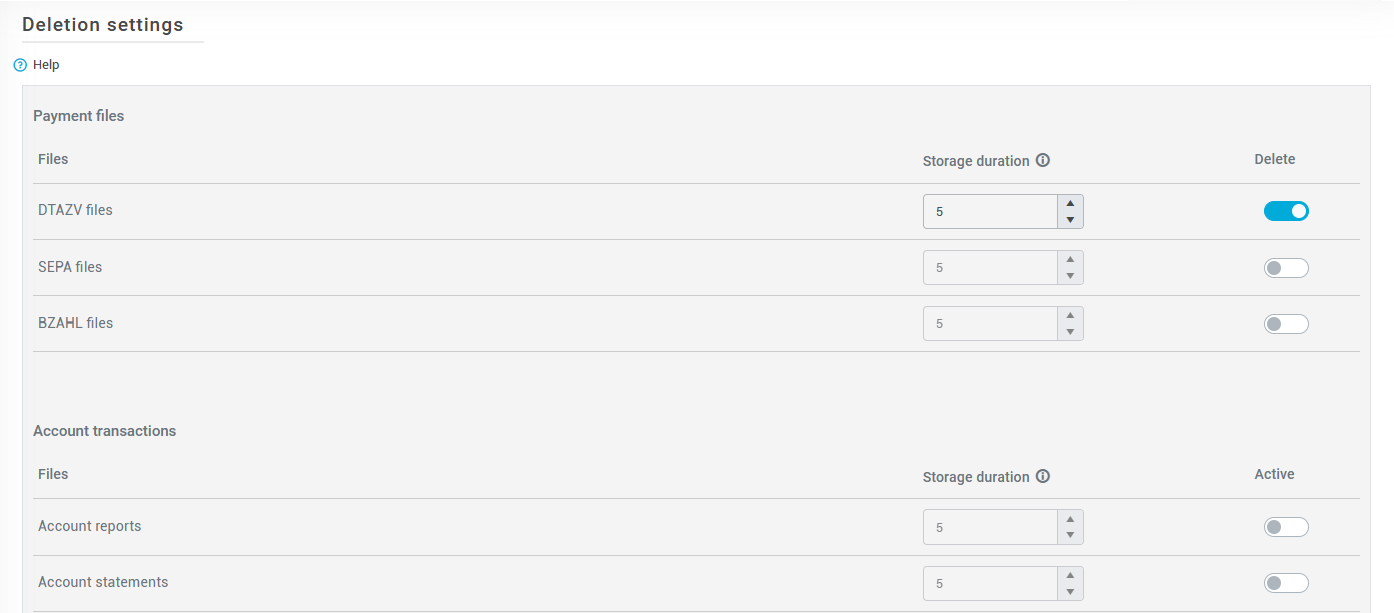This screenshot has height=613, width=1394.
Task: Enable the BZAHL files delete toggle
Action: pyautogui.click(x=1286, y=324)
